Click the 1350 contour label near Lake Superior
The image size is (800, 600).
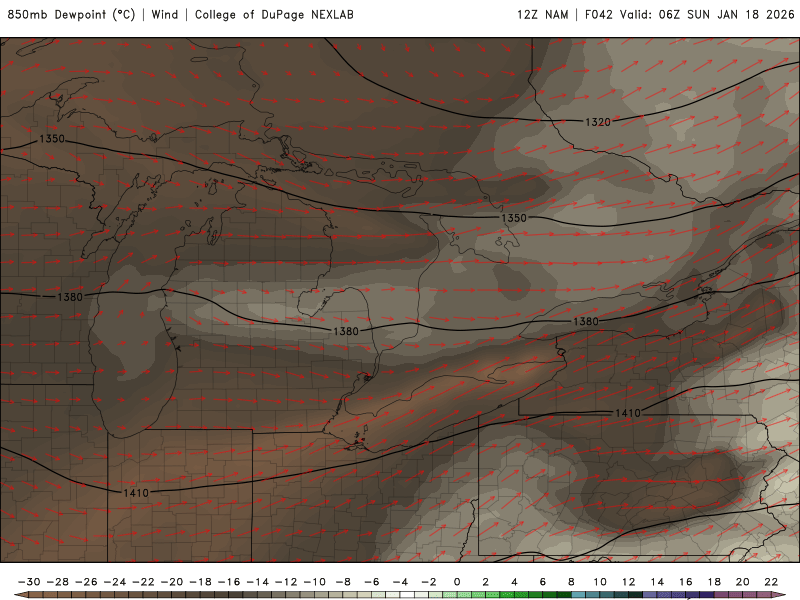click(x=52, y=139)
